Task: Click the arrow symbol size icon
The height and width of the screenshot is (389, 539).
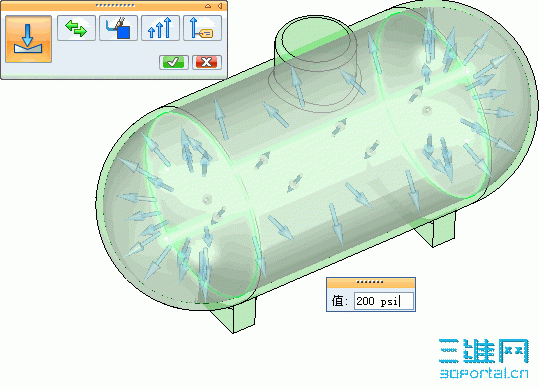Action: [x=160, y=28]
